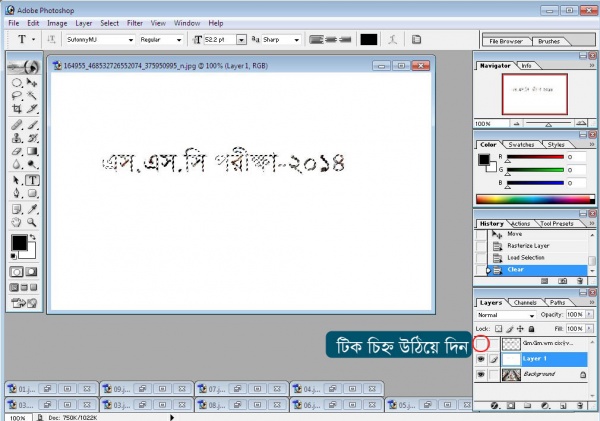The width and height of the screenshot is (600, 421).
Task: Toggle lock position in Layers panel
Action: point(520,329)
